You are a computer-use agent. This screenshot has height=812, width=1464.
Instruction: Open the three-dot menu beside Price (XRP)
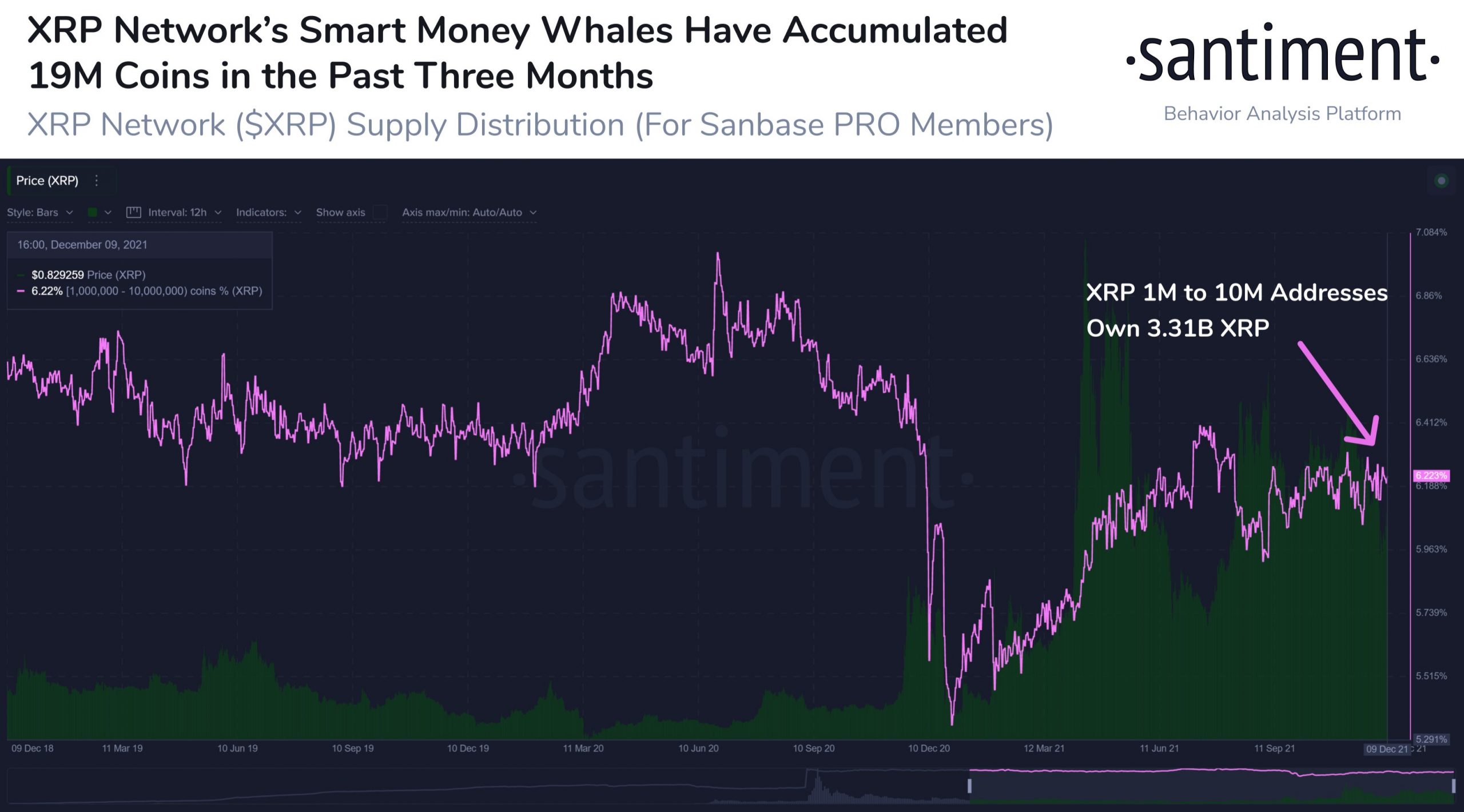(97, 181)
